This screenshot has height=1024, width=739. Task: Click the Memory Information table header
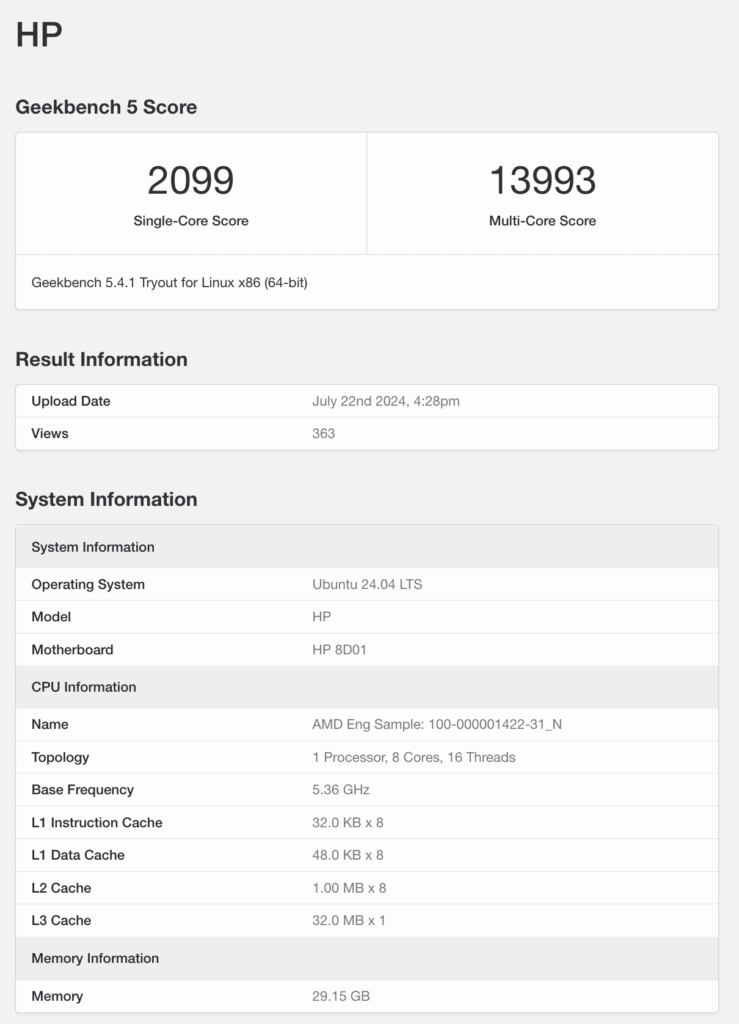[95, 958]
